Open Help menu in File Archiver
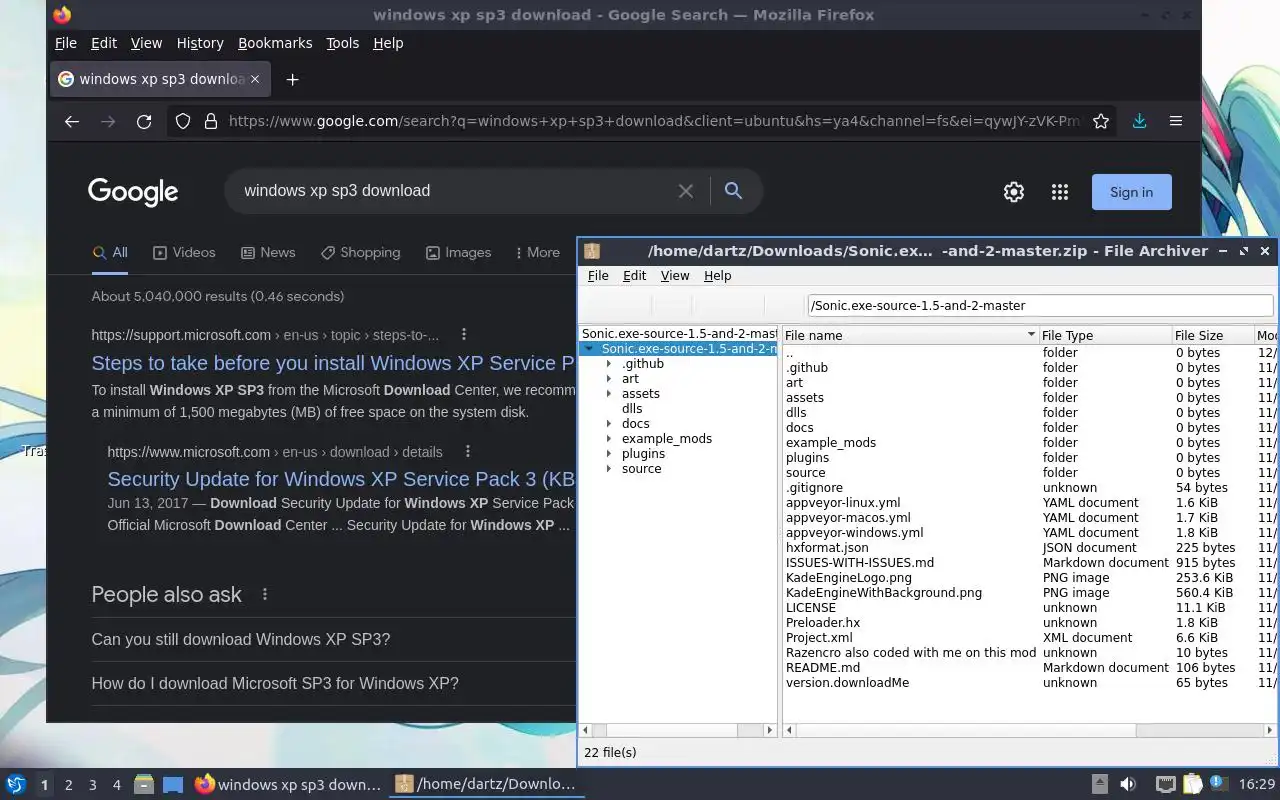Image resolution: width=1280 pixels, height=800 pixels. tap(717, 276)
